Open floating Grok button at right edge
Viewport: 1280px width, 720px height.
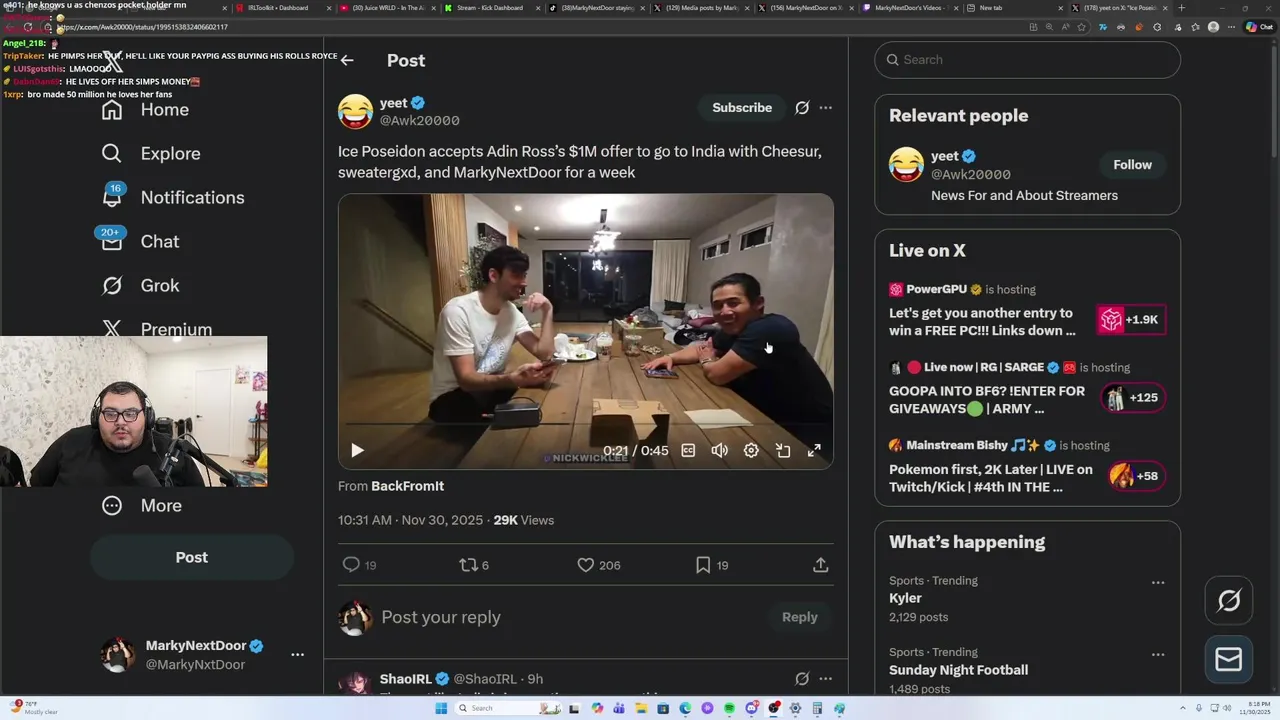coord(1229,600)
